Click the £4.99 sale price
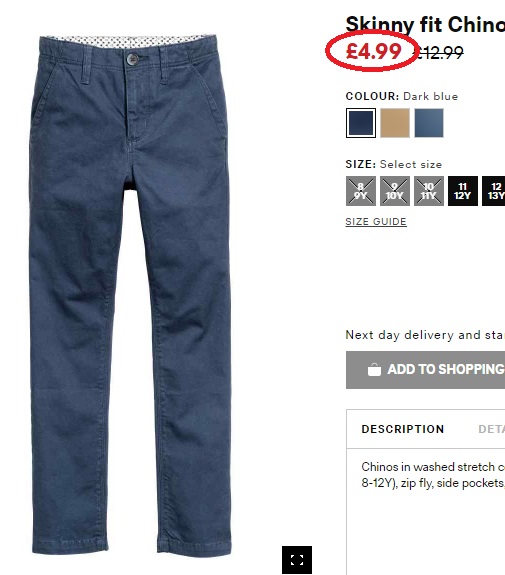Screen dimensions: 505x575 tap(373, 51)
